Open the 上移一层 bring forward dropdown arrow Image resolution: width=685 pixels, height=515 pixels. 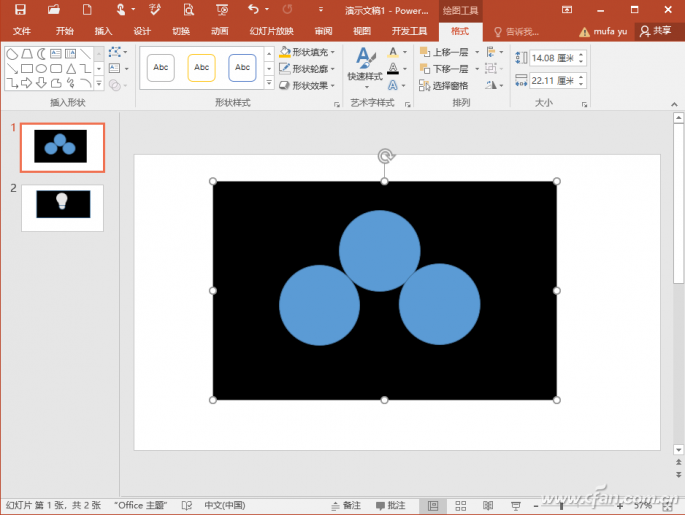[477, 52]
